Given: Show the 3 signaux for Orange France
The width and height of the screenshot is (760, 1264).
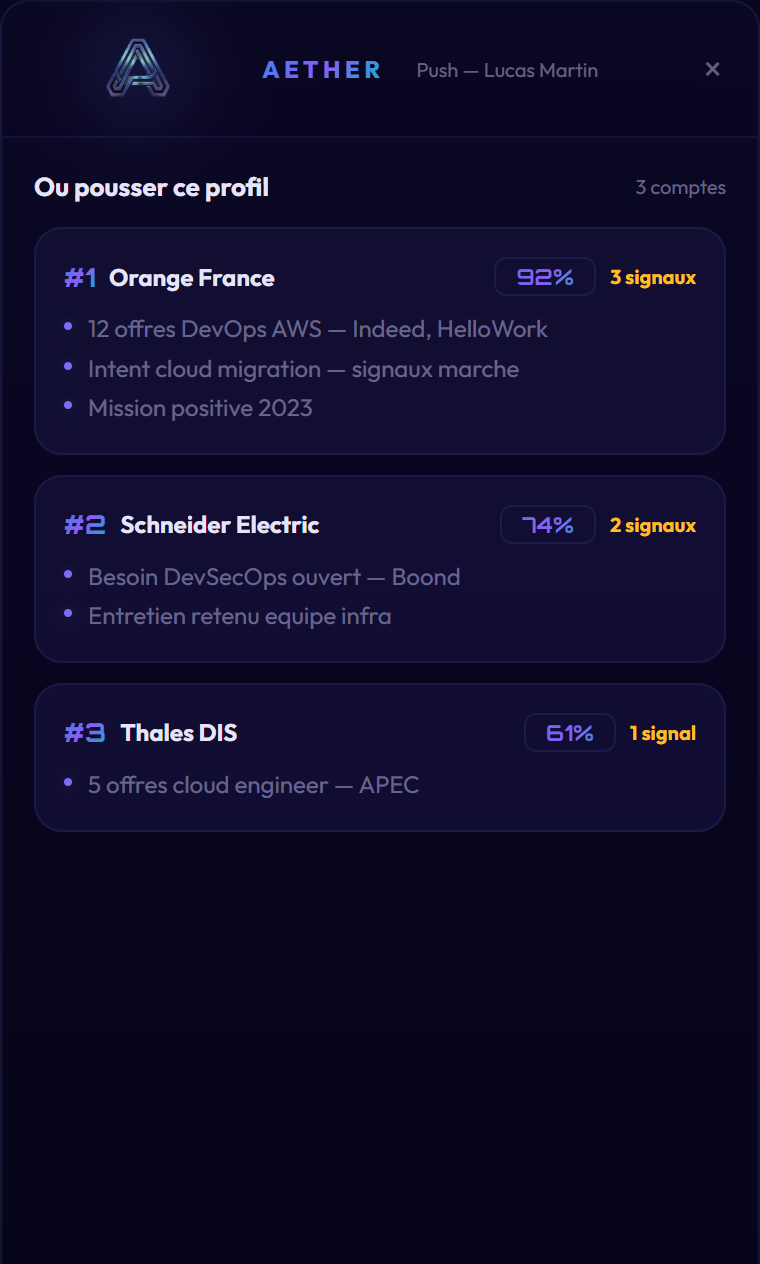Looking at the screenshot, I should coord(653,278).
